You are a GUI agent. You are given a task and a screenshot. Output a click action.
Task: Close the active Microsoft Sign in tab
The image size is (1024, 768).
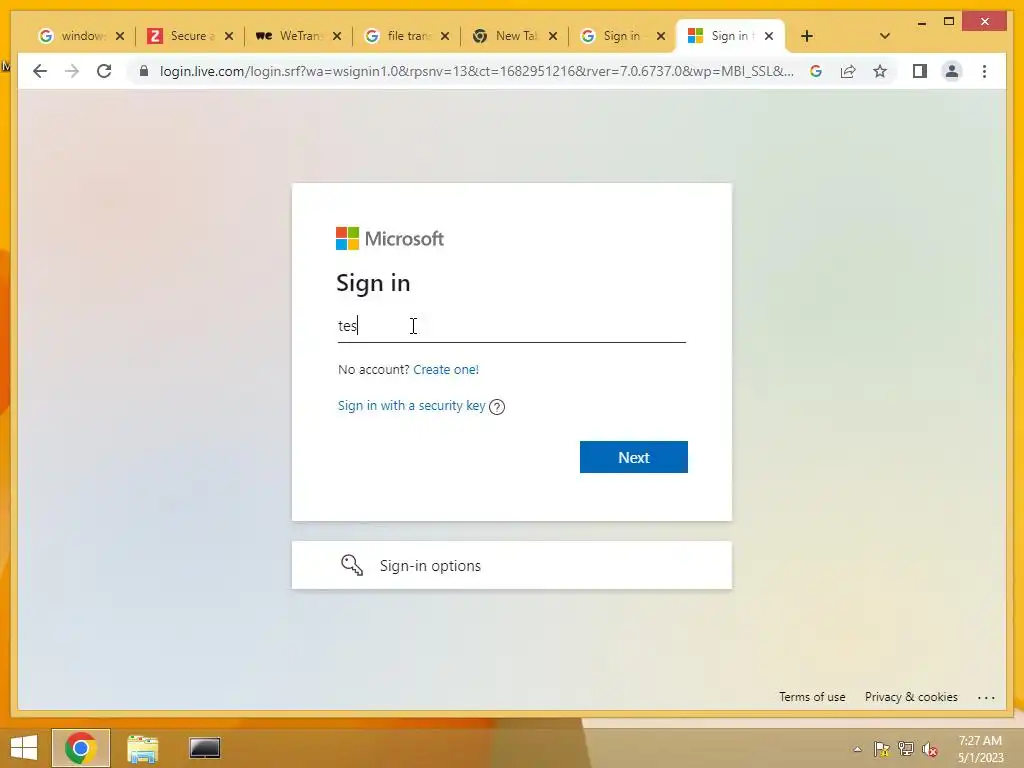coord(769,36)
